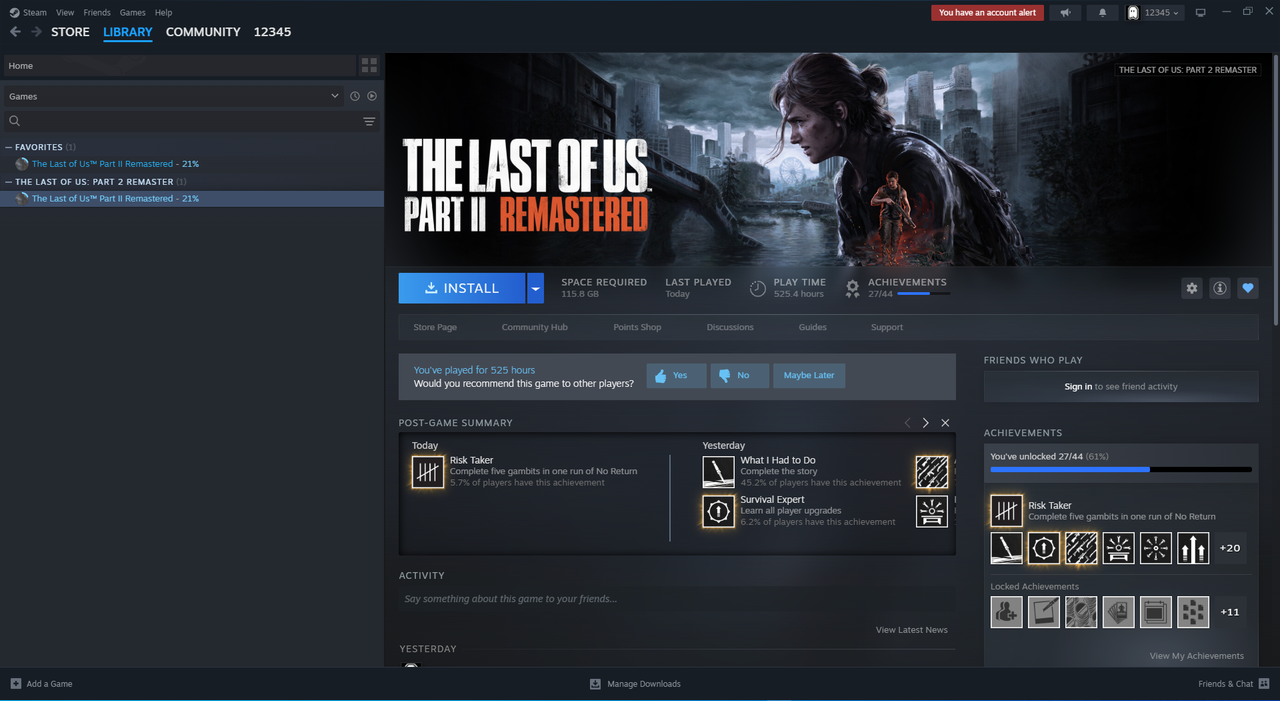The height and width of the screenshot is (701, 1280).
Task: Show game info icon
Action: pyautogui.click(x=1219, y=288)
